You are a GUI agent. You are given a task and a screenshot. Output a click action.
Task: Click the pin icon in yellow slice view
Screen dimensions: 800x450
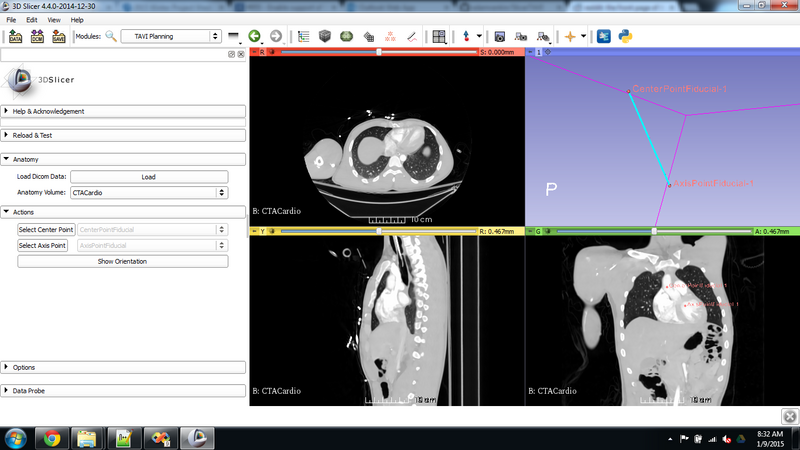(255, 231)
